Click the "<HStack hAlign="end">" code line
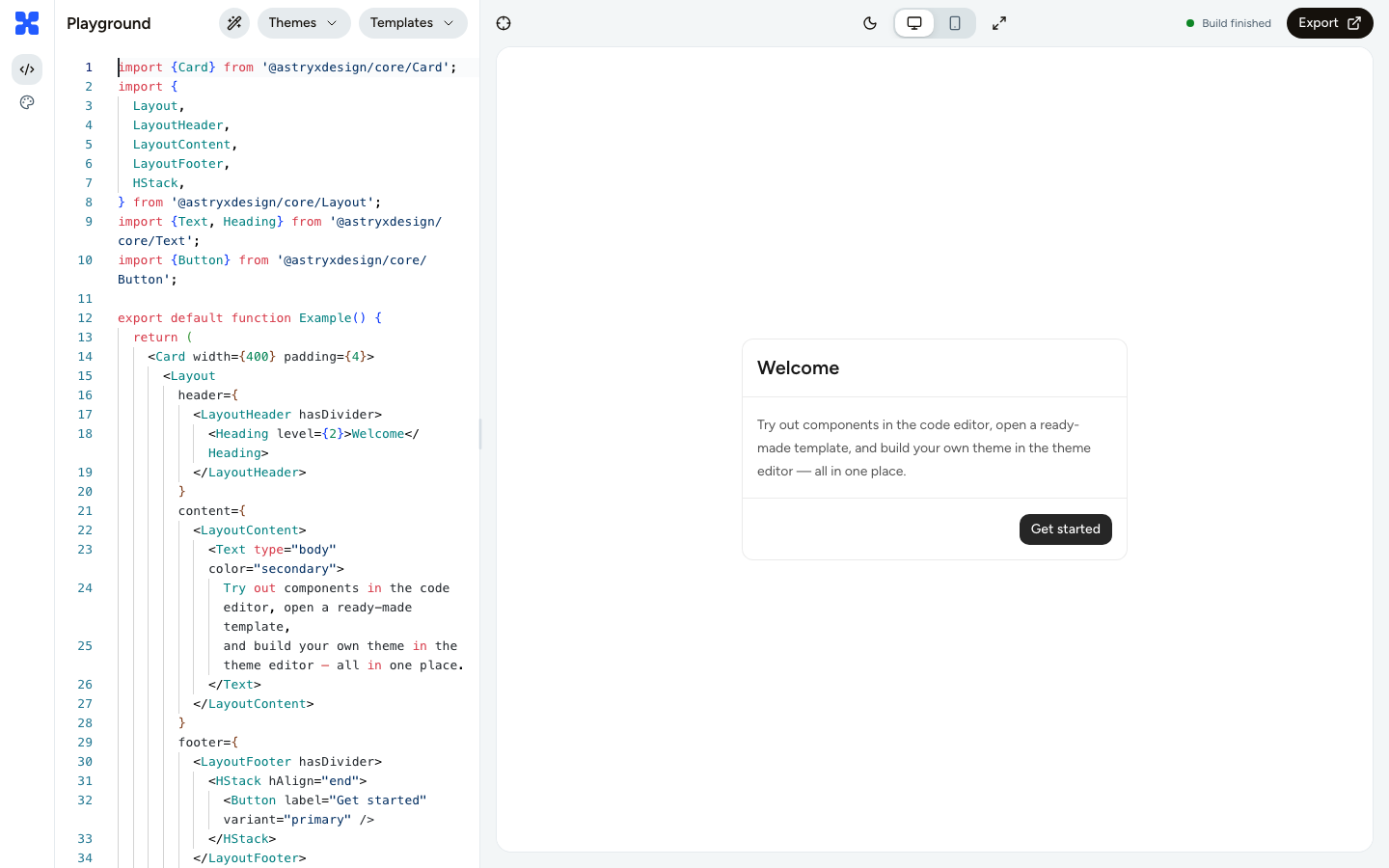This screenshot has height=868, width=1389. pyautogui.click(x=287, y=781)
